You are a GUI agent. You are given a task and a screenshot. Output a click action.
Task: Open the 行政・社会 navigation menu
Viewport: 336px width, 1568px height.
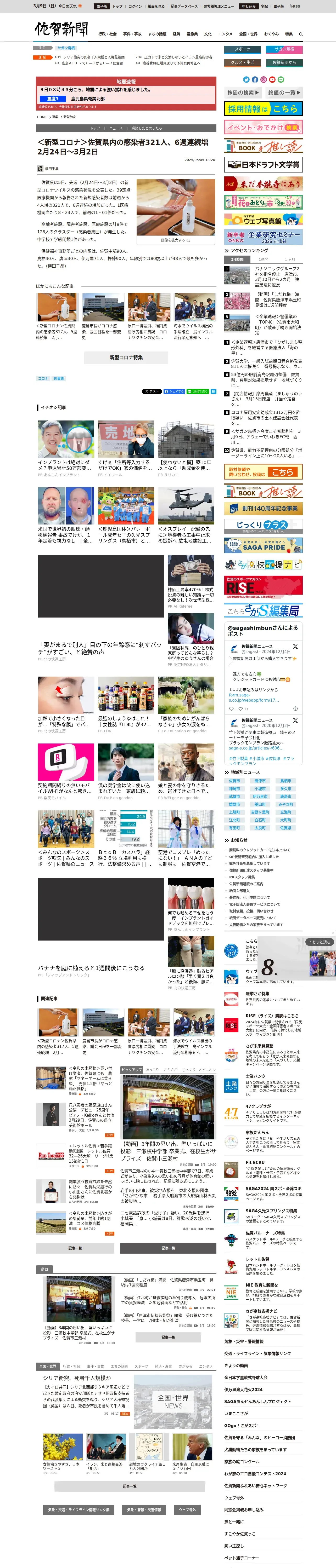click(x=107, y=34)
